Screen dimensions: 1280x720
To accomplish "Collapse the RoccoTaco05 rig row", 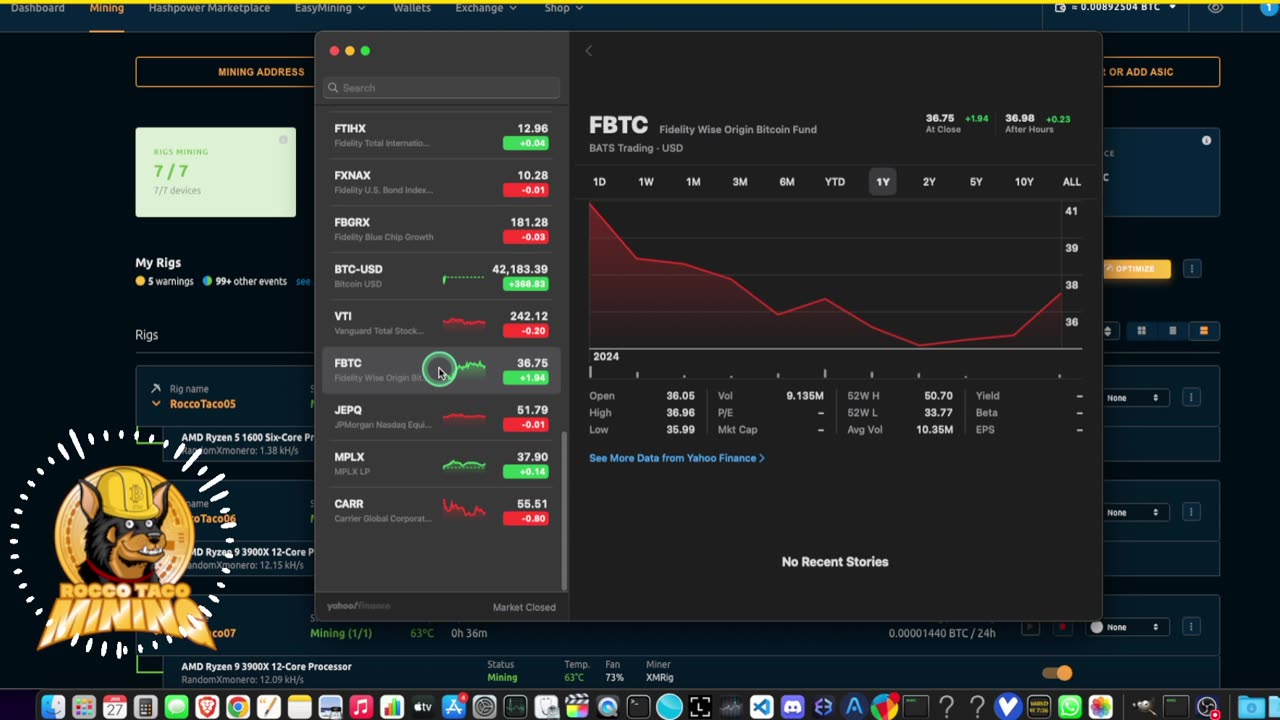I will click(x=156, y=404).
